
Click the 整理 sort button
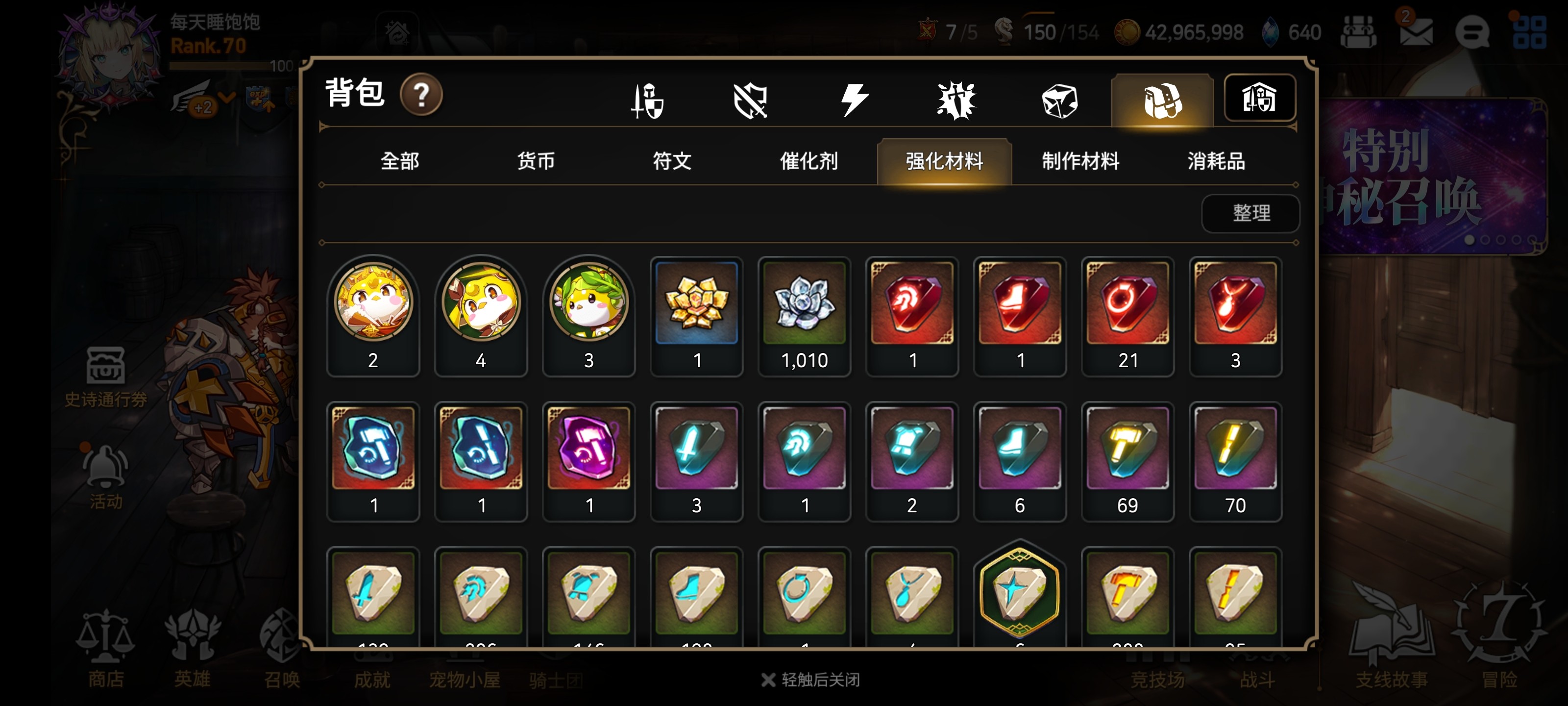(x=1251, y=213)
